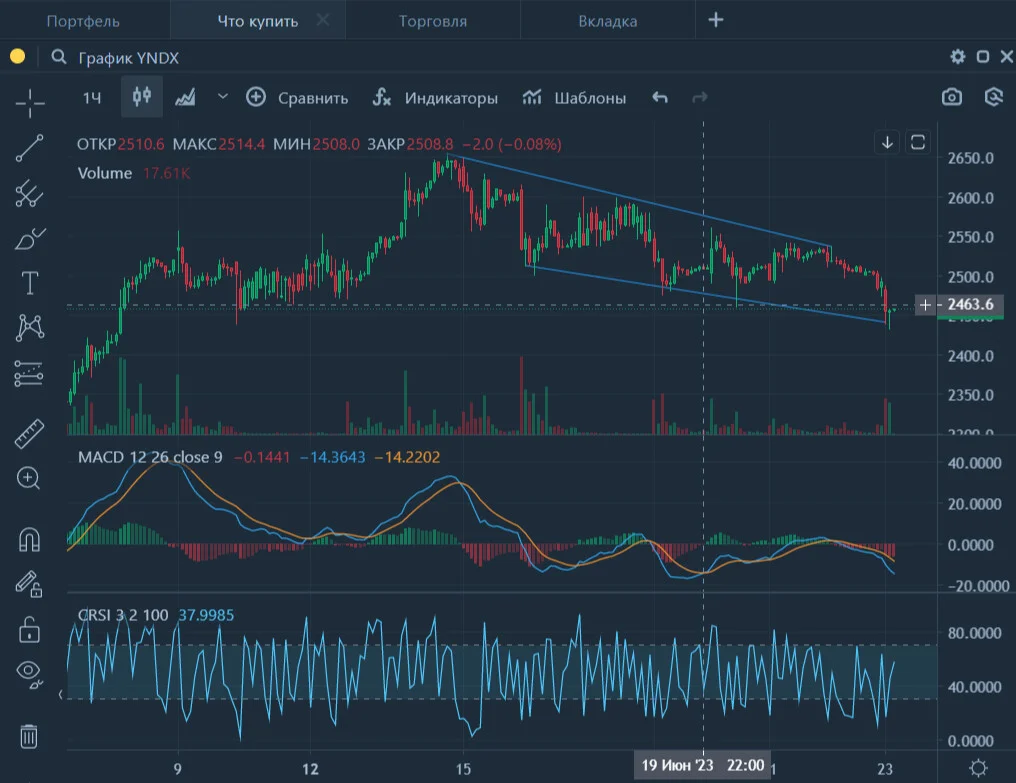The height and width of the screenshot is (783, 1016).
Task: Open the Портфель tab
Action: 84,21
